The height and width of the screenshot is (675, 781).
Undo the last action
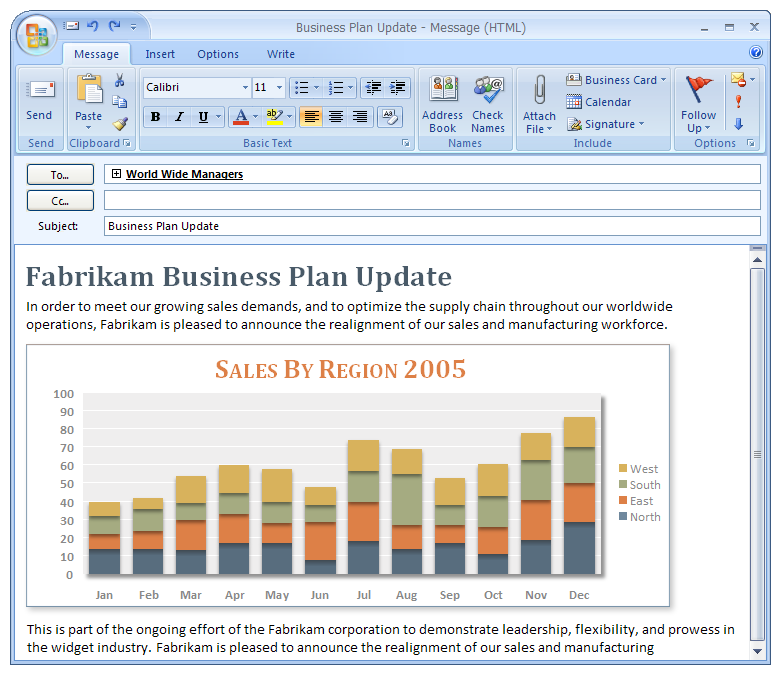coord(93,25)
